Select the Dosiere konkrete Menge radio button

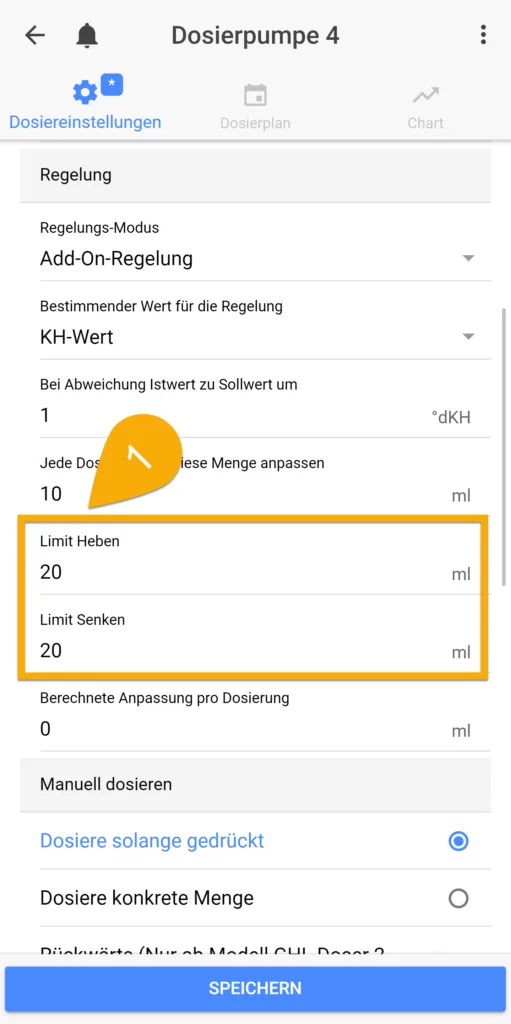point(459,899)
